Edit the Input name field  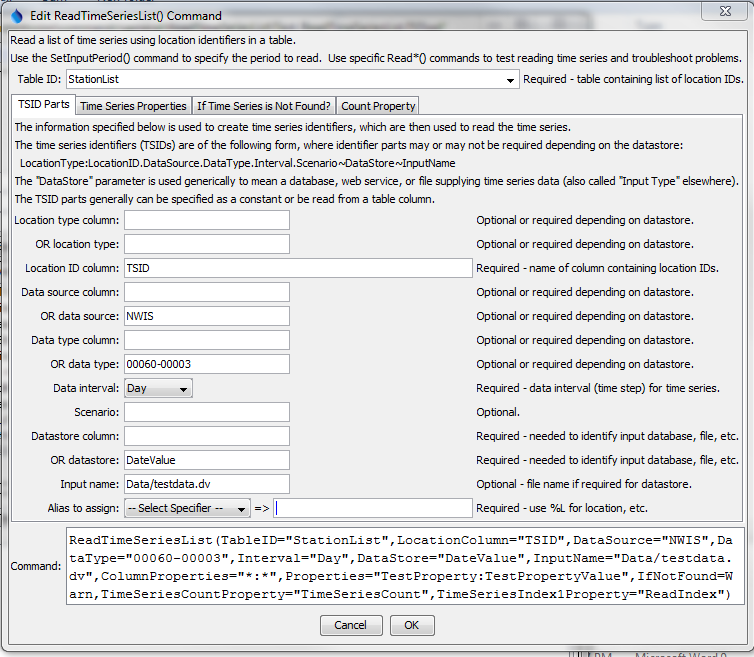206,484
